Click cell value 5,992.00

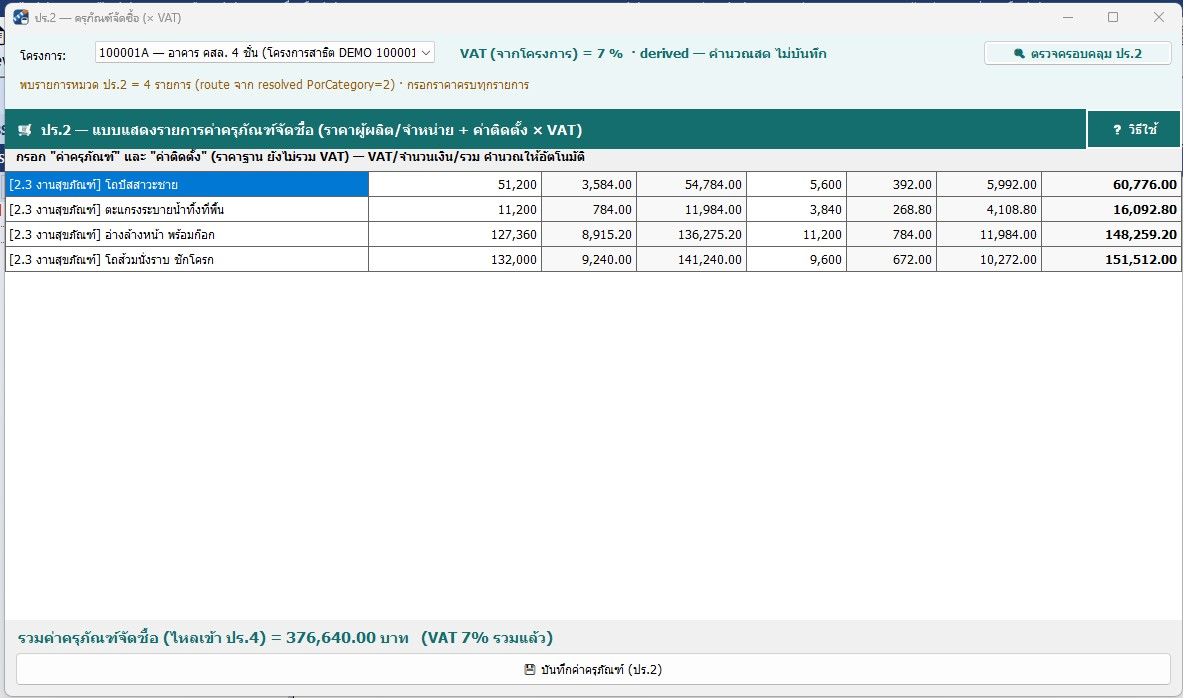[989, 184]
